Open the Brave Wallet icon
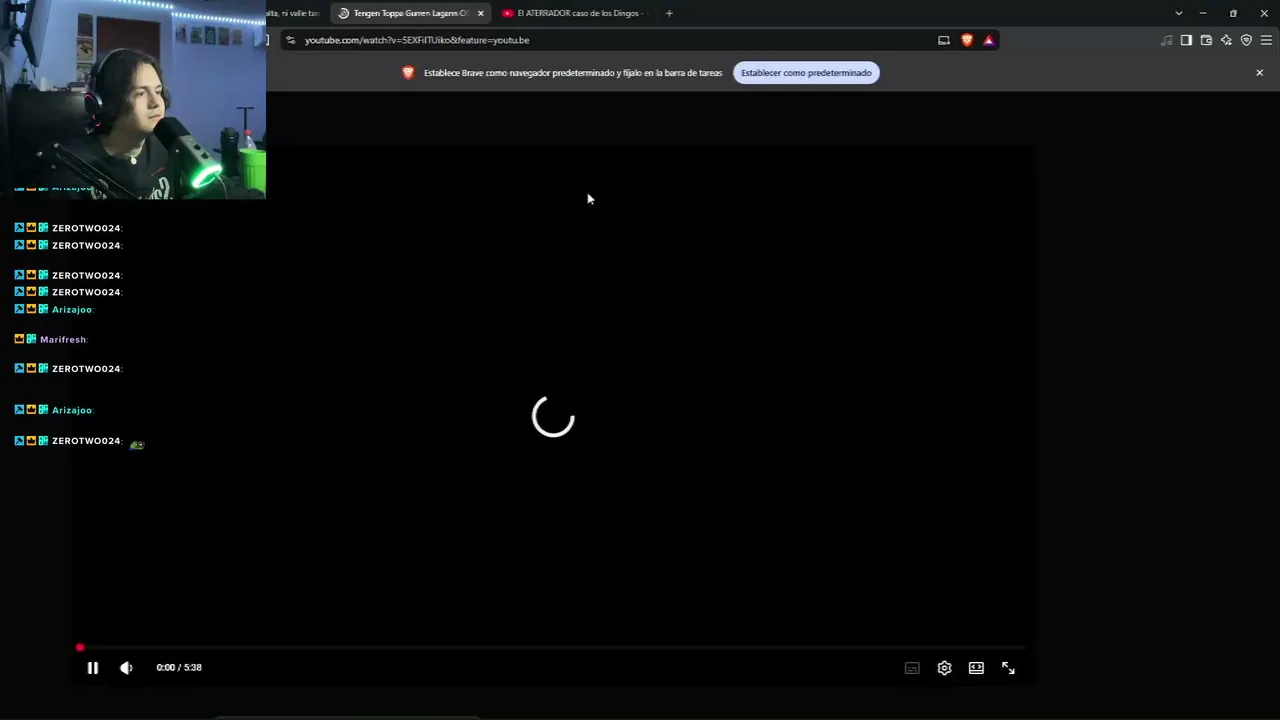The image size is (1280, 720). coord(1206,40)
